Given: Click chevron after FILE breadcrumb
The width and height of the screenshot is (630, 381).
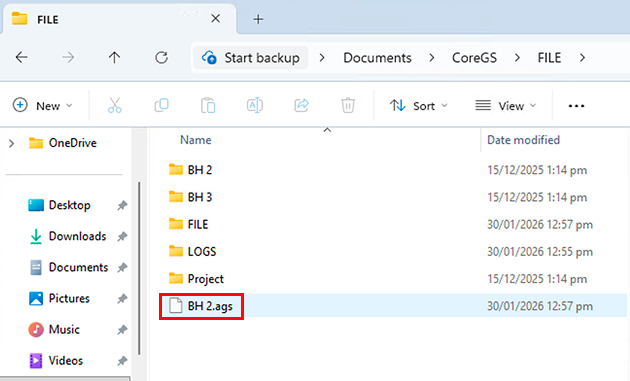Looking at the screenshot, I should pos(582,58).
